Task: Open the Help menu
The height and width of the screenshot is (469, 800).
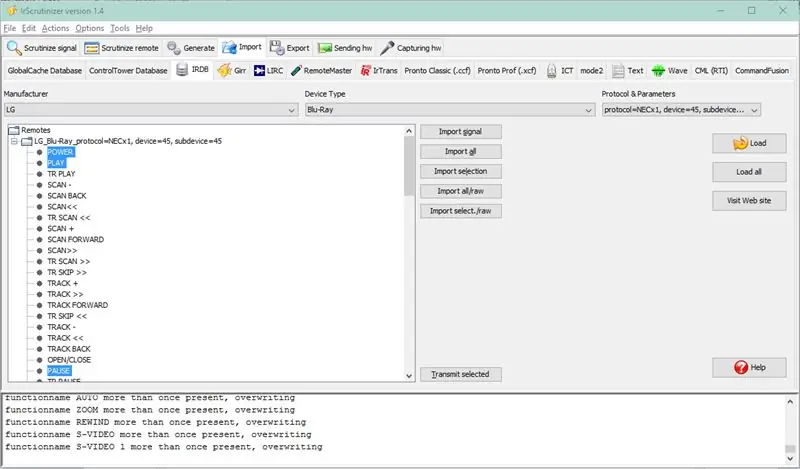Action: [144, 28]
